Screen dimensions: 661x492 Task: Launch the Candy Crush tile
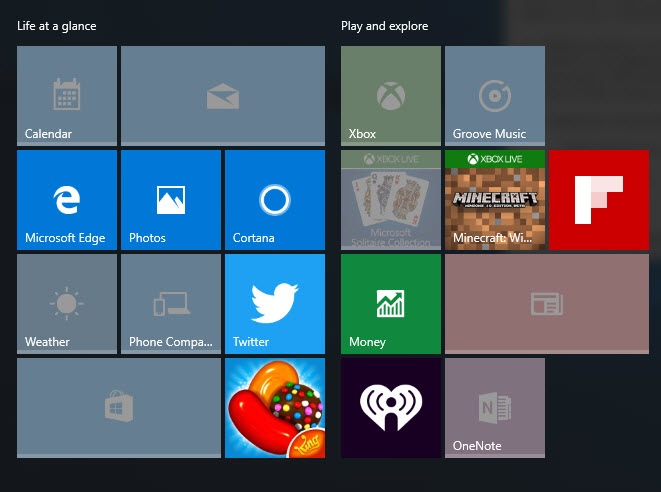[x=275, y=408]
